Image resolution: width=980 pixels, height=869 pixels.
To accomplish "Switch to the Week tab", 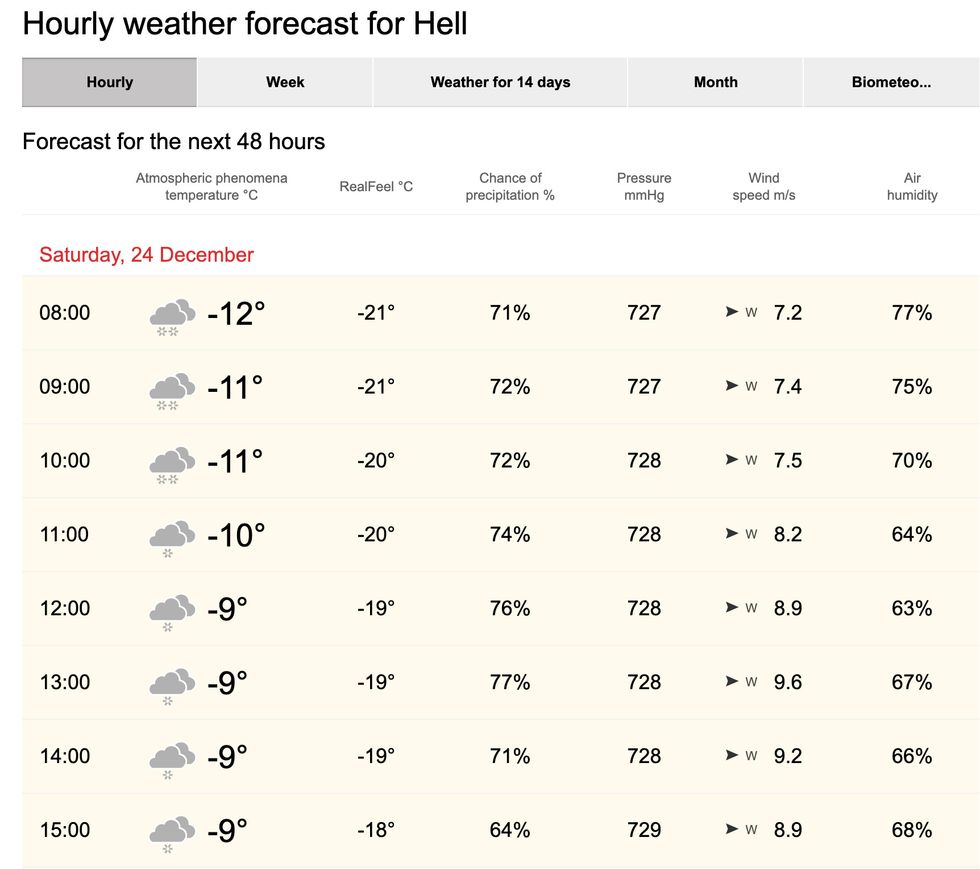I will coord(284,82).
